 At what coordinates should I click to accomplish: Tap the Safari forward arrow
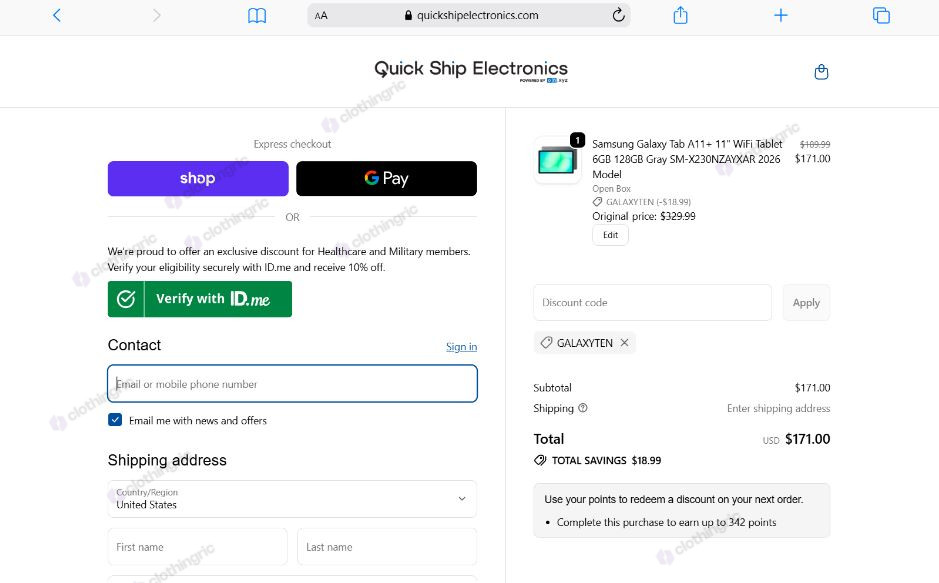pyautogui.click(x=156, y=15)
